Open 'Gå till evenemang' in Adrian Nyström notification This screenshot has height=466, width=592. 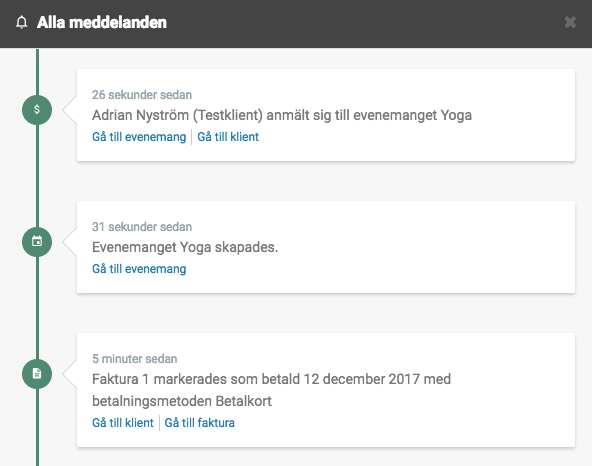139,137
